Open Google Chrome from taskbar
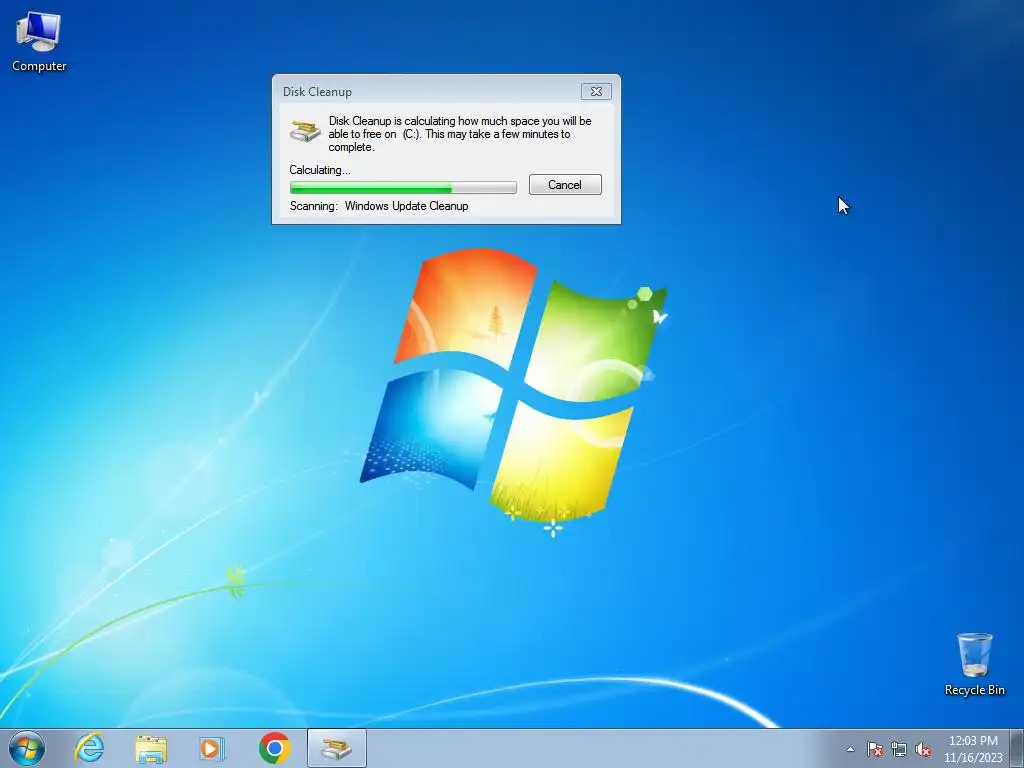The height and width of the screenshot is (768, 1024). pyautogui.click(x=274, y=748)
